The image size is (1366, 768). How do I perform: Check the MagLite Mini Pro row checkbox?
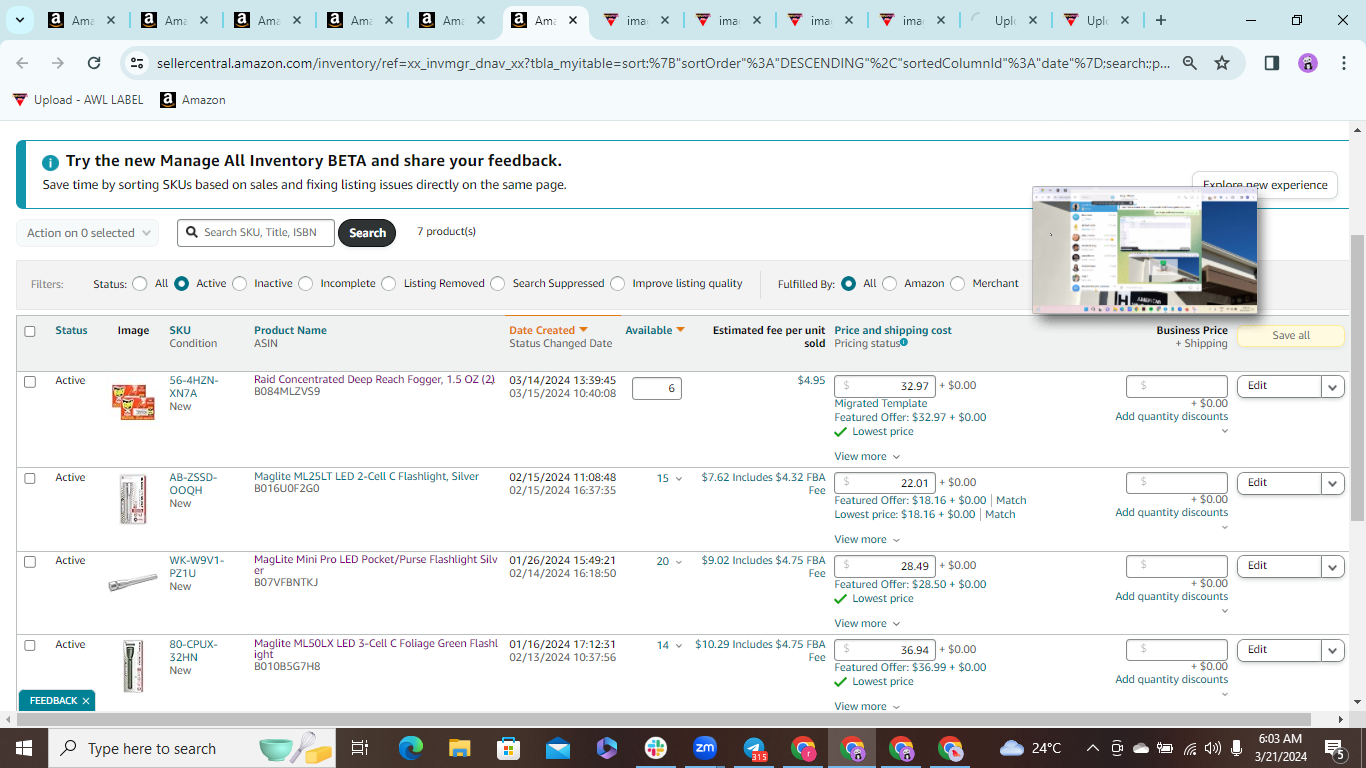[30, 561]
